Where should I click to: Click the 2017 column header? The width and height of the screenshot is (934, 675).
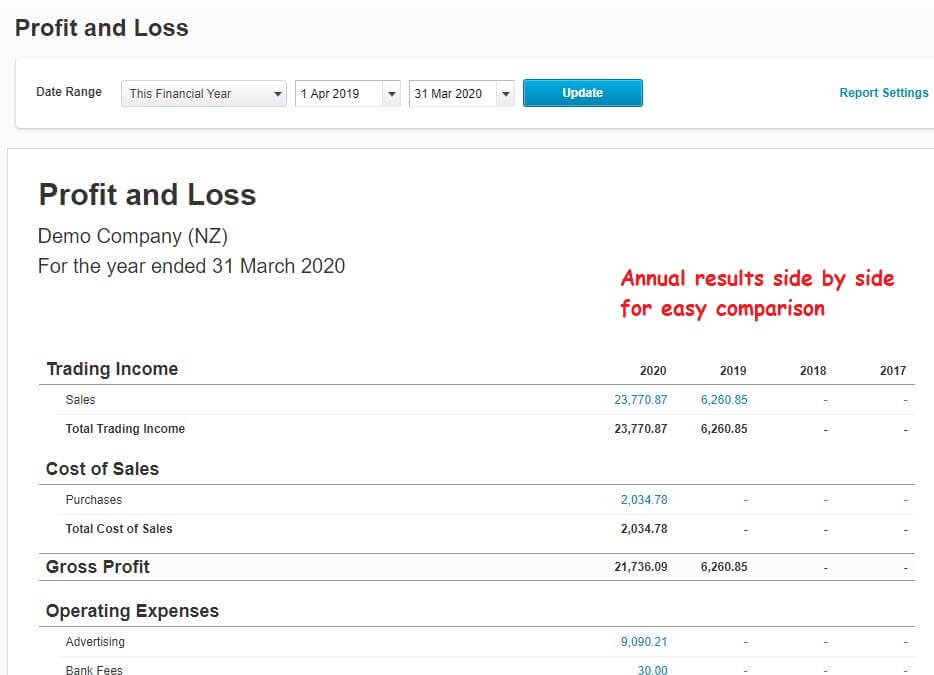click(893, 370)
